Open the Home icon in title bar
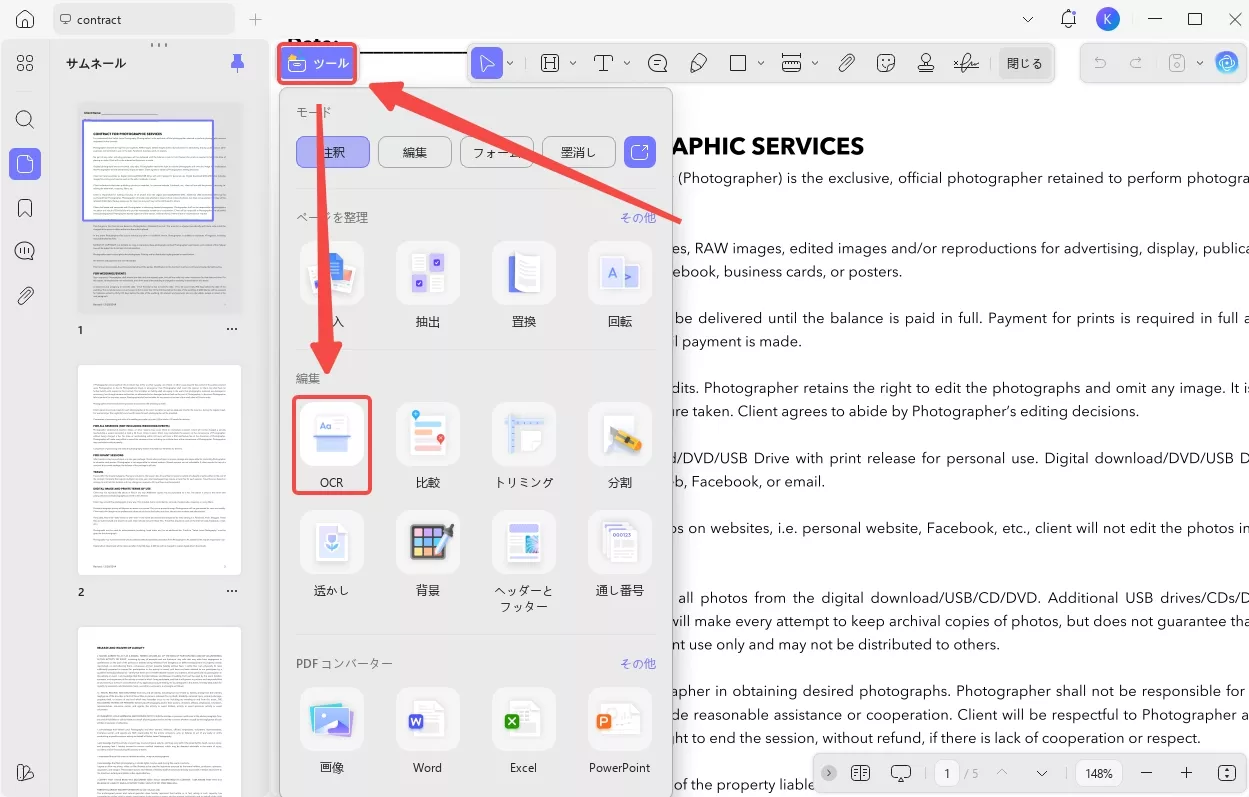Screen dimensions: 1249x797 25,19
